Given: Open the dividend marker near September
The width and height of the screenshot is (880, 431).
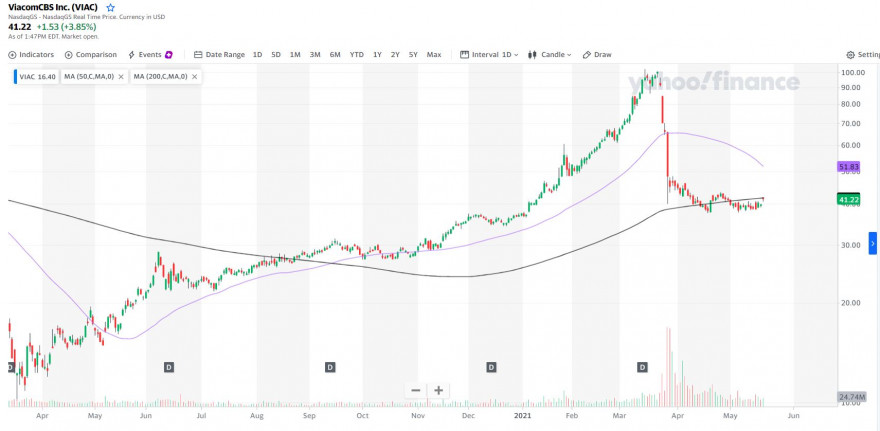Looking at the screenshot, I should [330, 367].
